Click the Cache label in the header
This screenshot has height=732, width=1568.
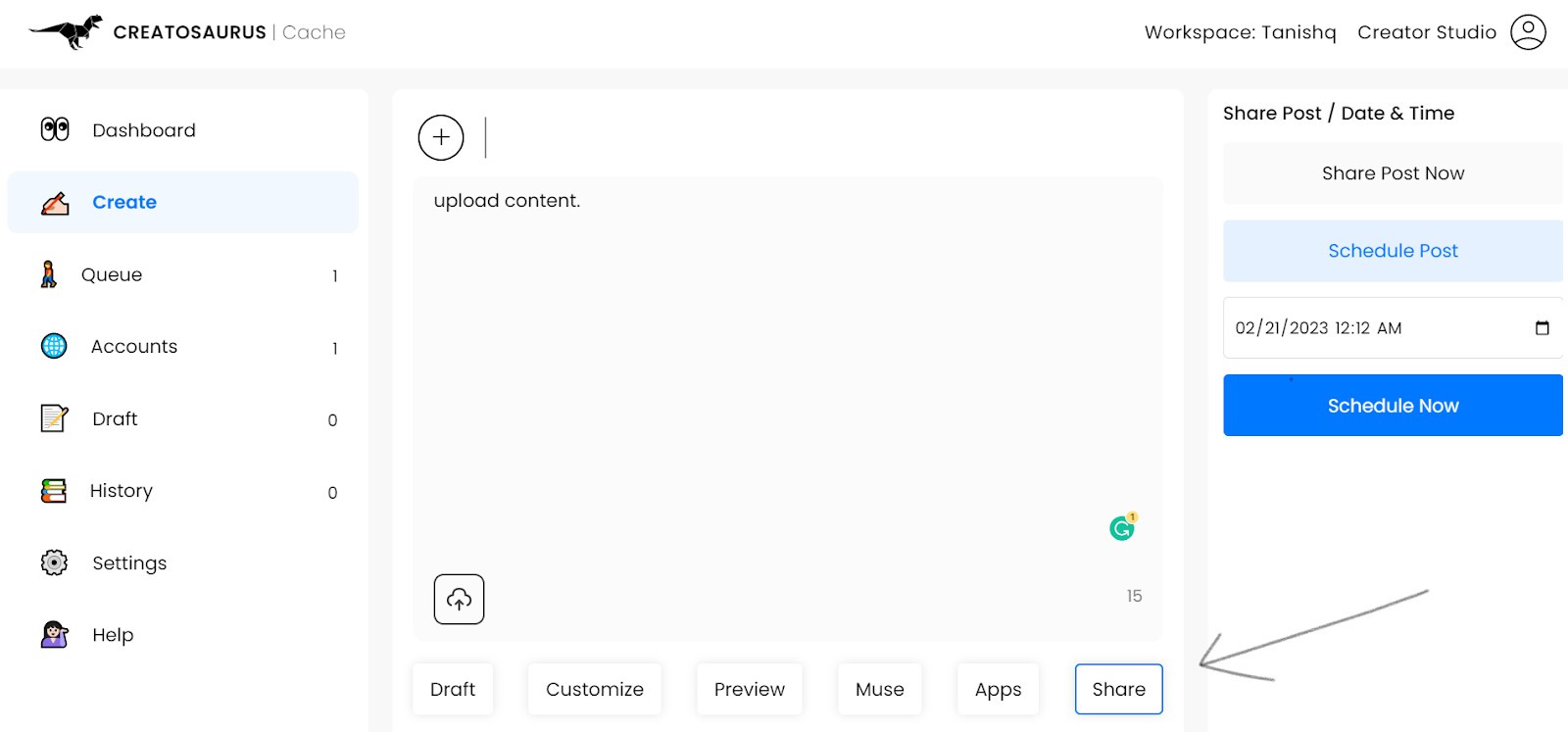tap(314, 32)
